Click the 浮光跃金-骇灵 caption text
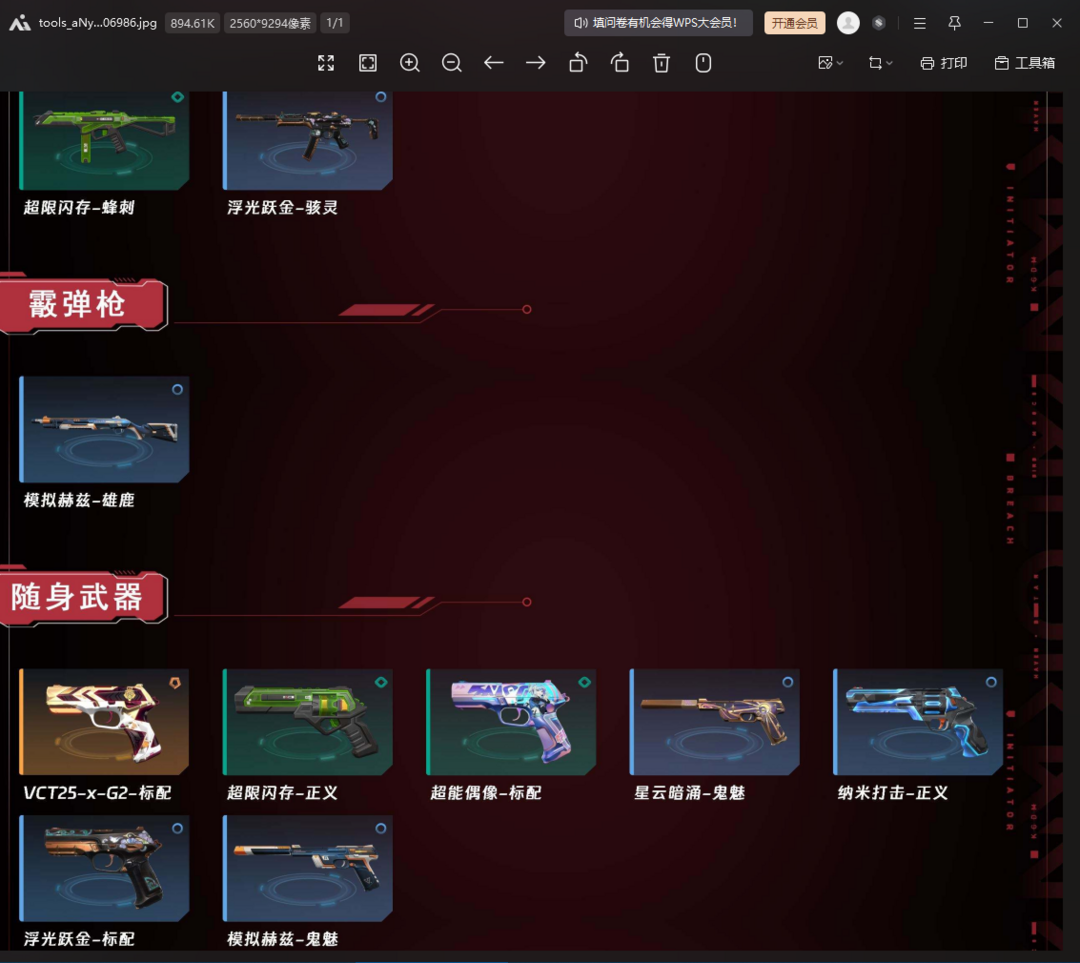 (x=282, y=207)
